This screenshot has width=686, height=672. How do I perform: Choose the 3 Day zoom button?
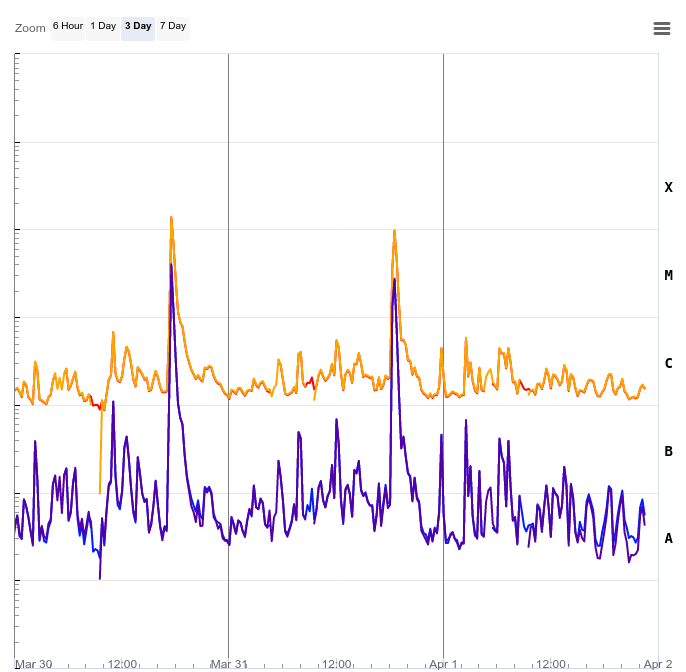pos(138,26)
